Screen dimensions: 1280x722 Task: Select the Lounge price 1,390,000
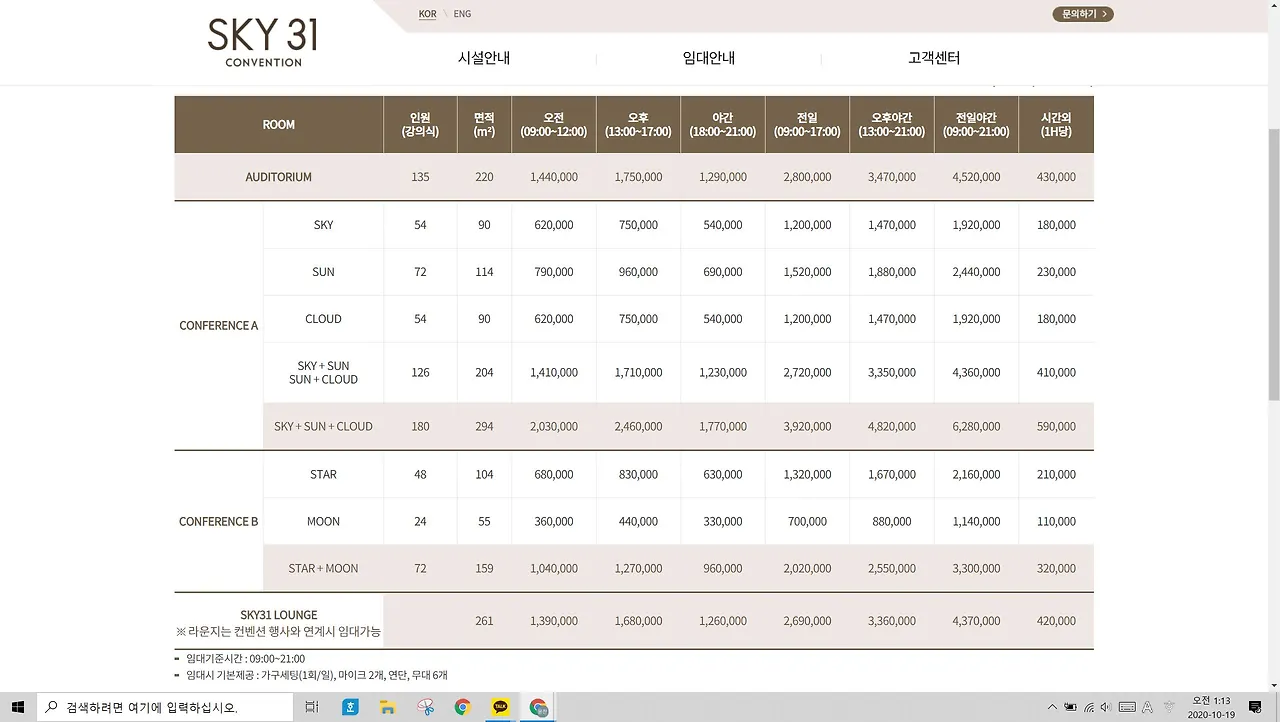tap(554, 621)
